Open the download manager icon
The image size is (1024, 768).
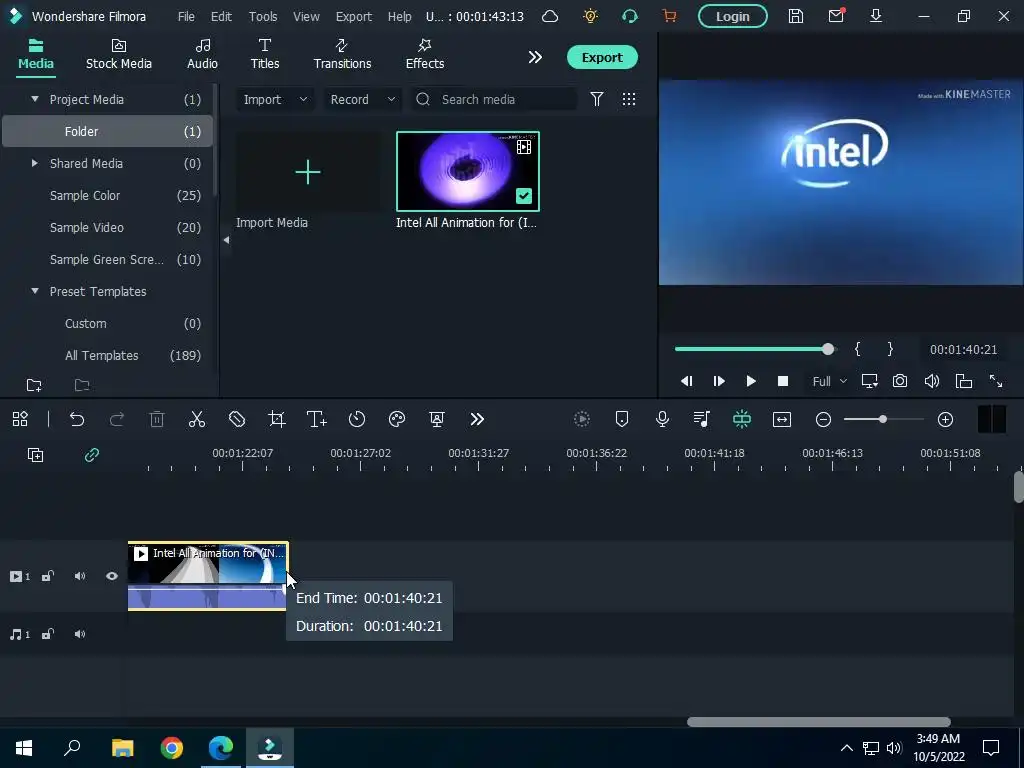pyautogui.click(x=876, y=16)
